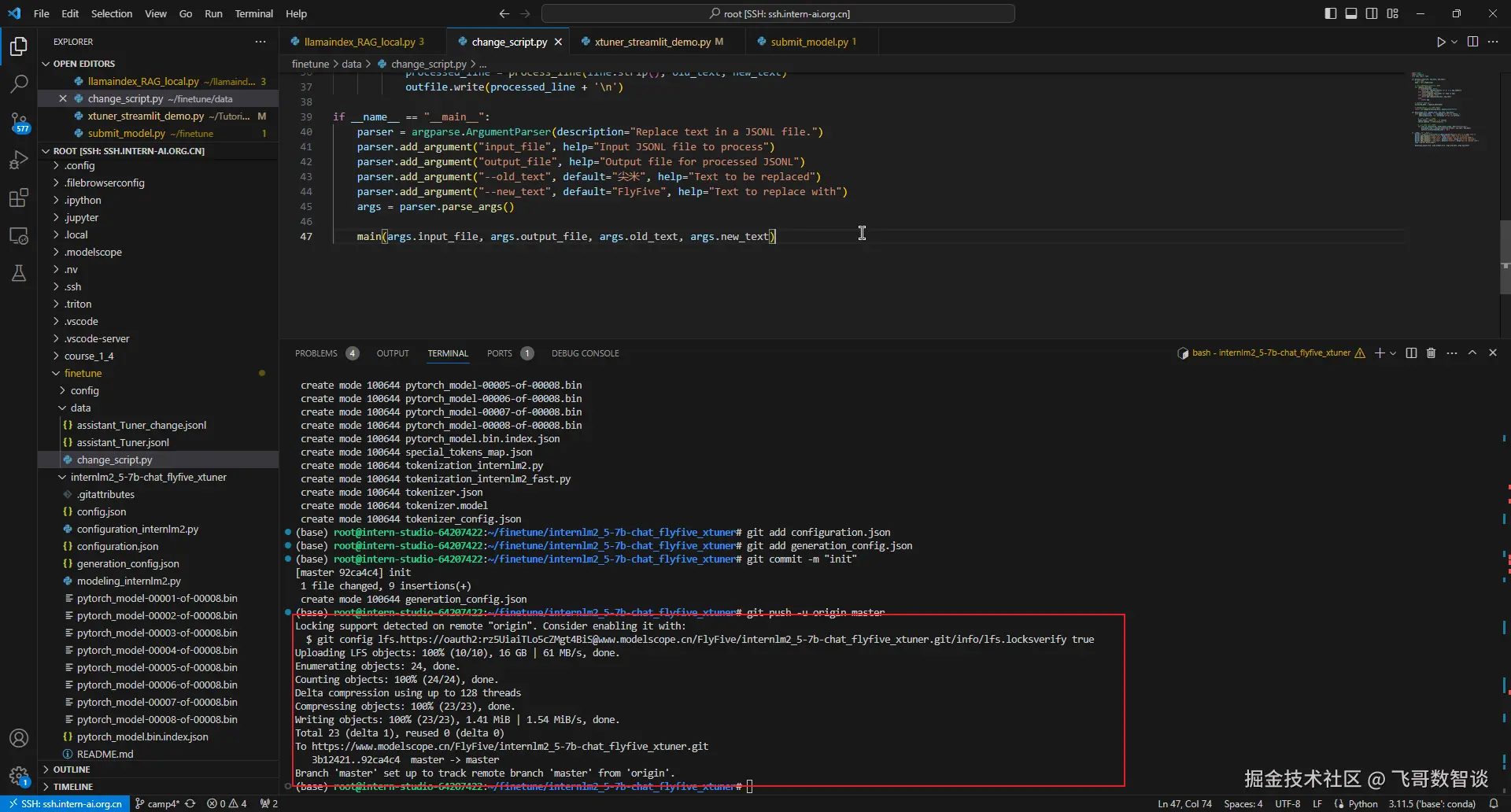
Task: Toggle secondary side bar visibility
Action: [1372, 13]
